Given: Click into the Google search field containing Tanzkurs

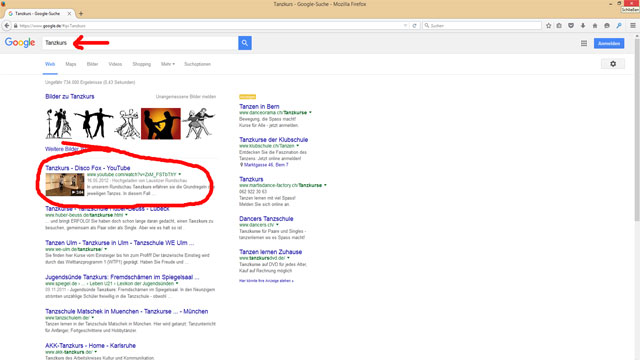Looking at the screenshot, I should (140, 43).
